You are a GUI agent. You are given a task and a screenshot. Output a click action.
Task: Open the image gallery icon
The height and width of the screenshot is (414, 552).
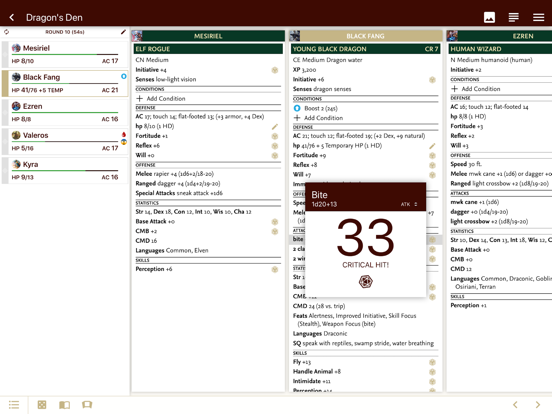[x=489, y=17]
